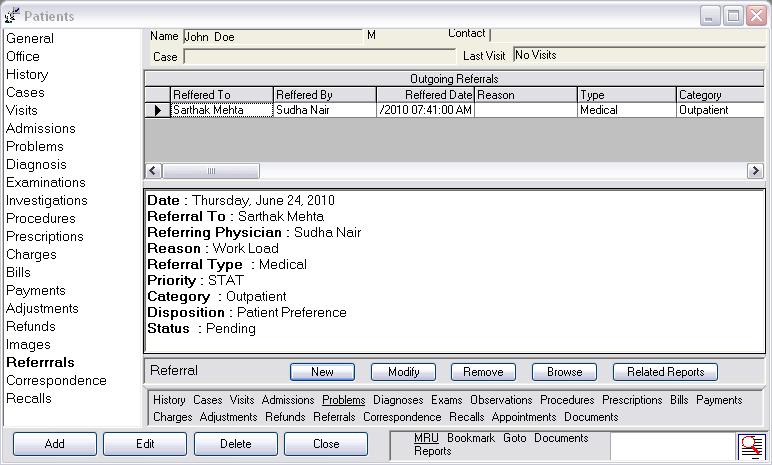Open the Appointments report link

click(524, 417)
